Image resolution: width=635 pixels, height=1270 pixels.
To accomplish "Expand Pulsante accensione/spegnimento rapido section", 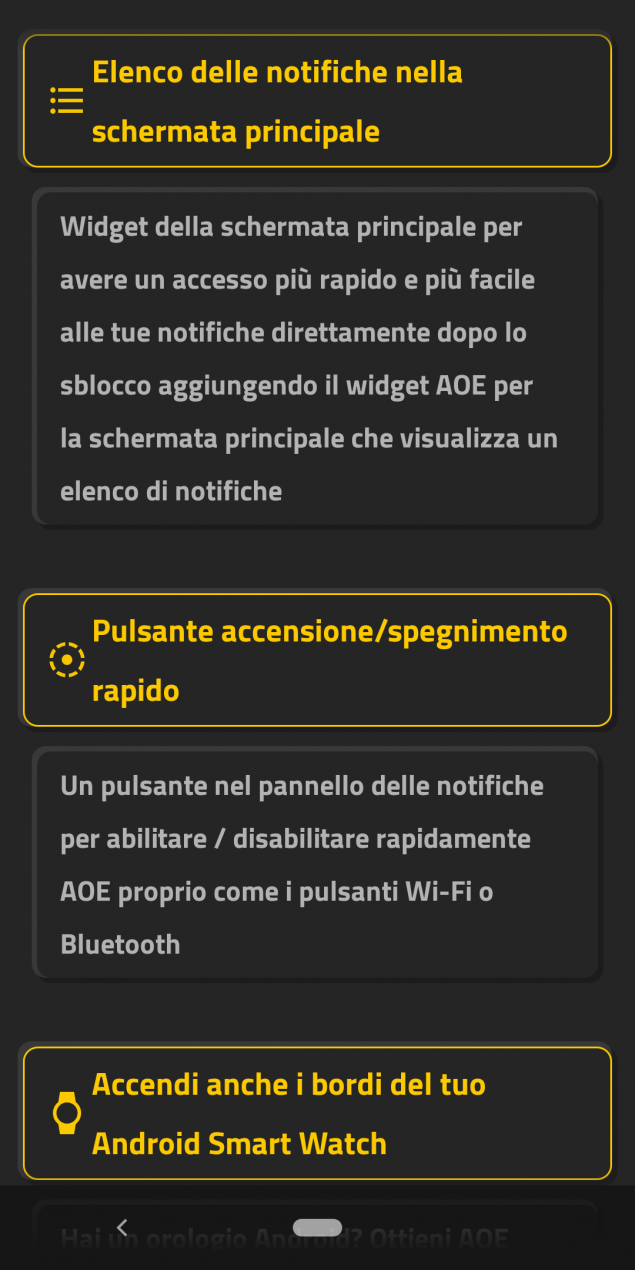I will pos(317,660).
